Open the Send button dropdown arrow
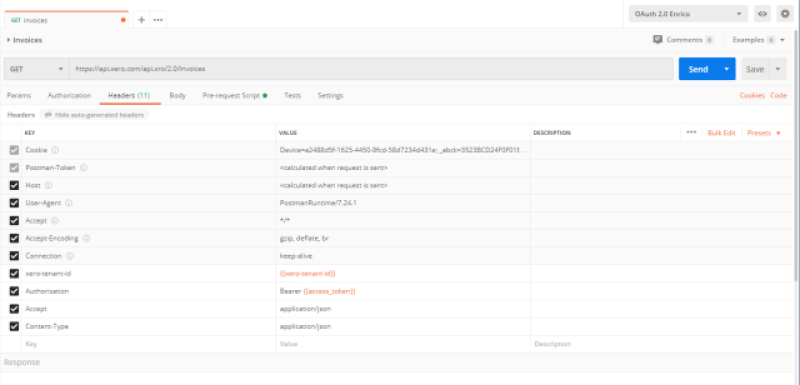 coord(727,69)
